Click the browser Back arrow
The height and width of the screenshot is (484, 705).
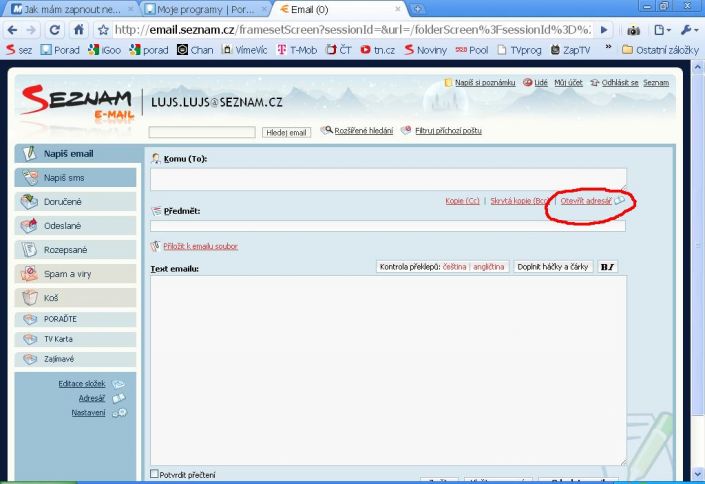[12, 30]
